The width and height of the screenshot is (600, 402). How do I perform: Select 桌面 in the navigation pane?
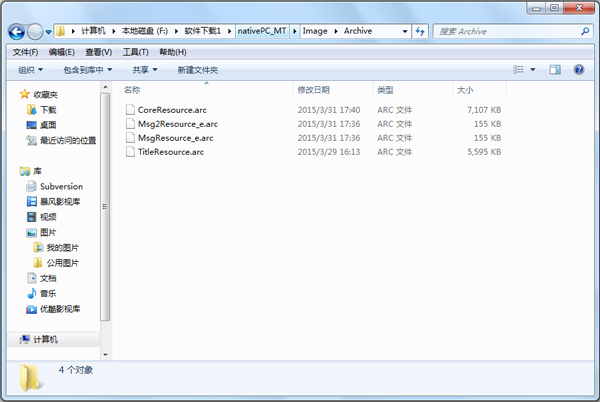pos(48,125)
